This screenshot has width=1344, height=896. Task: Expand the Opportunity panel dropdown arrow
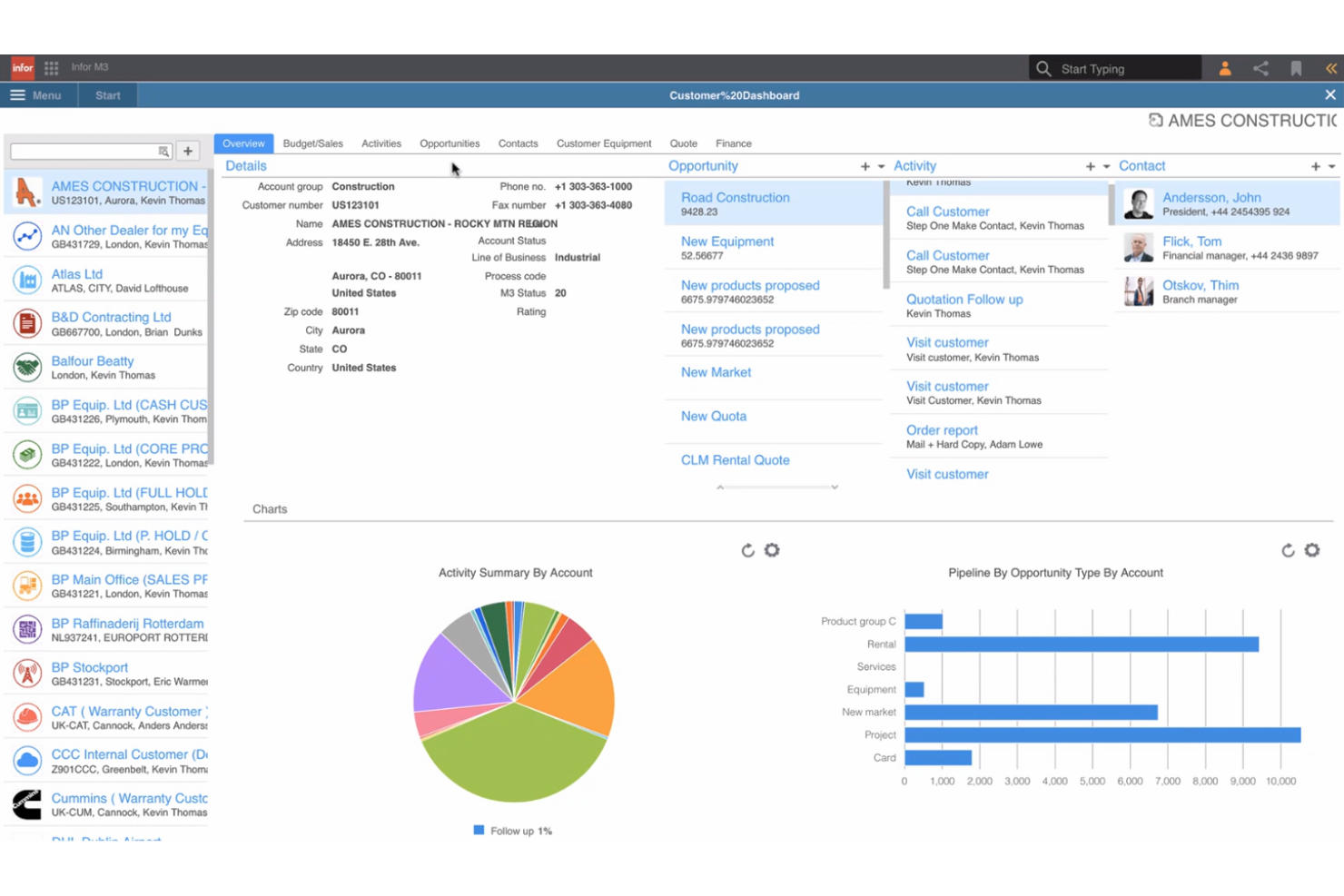click(881, 167)
